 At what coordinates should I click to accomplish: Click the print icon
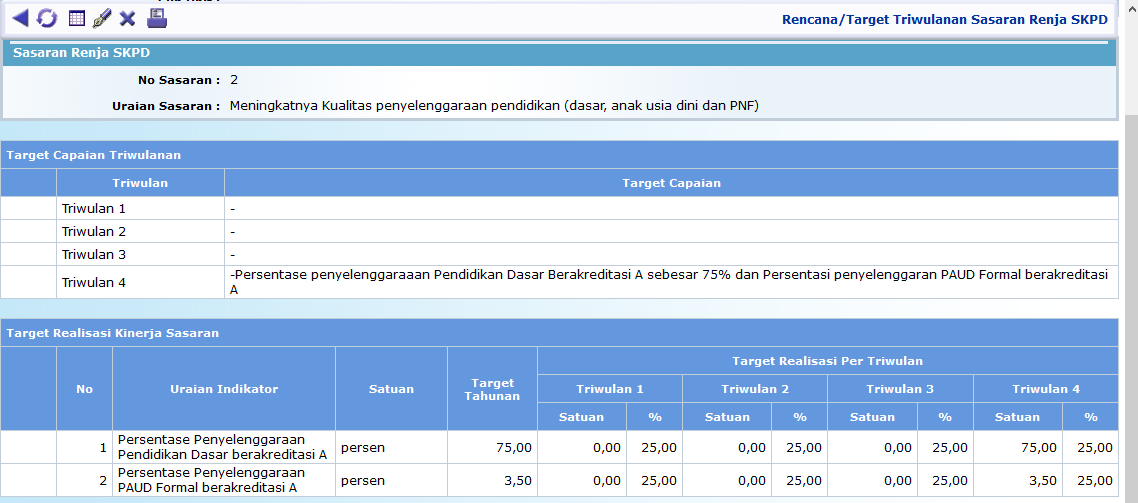[157, 18]
